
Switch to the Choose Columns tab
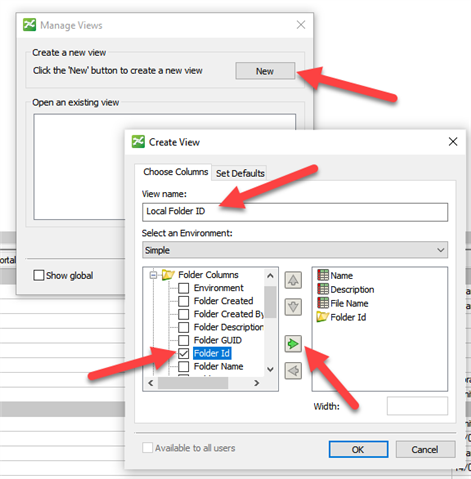tap(175, 172)
